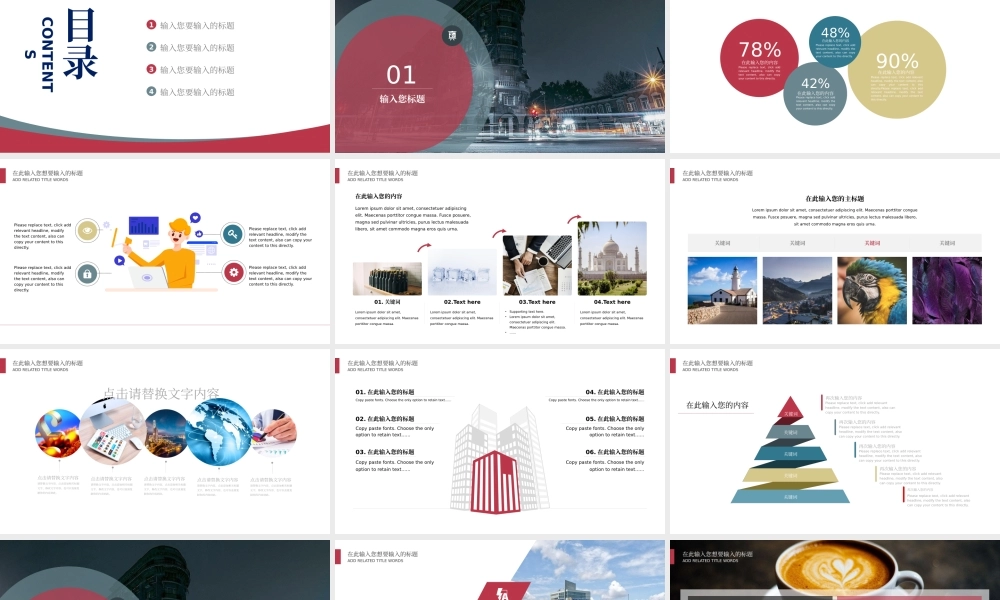Image resolution: width=1000 pixels, height=600 pixels.
Task: Select the parrot photo
Action: 872,290
